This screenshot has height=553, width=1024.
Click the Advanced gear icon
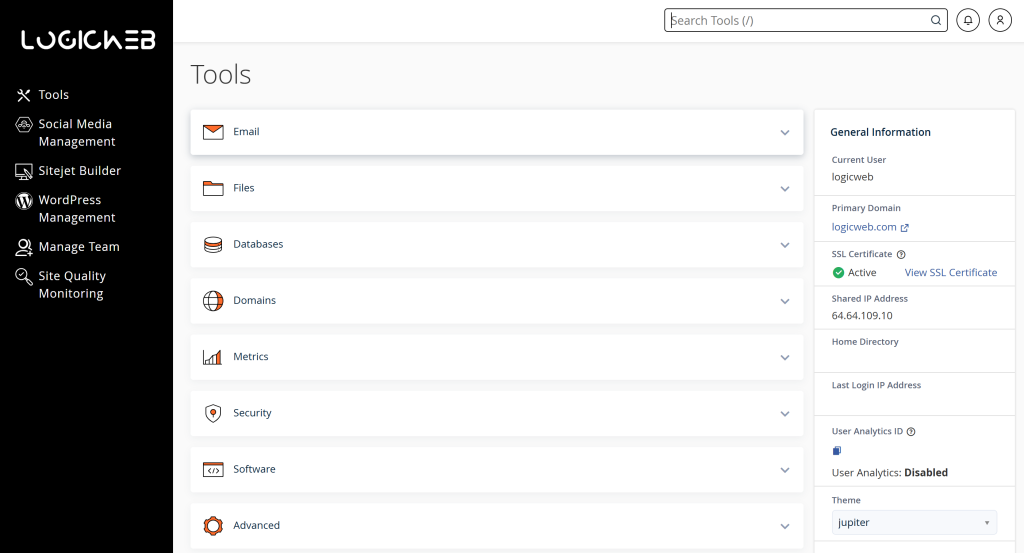213,525
